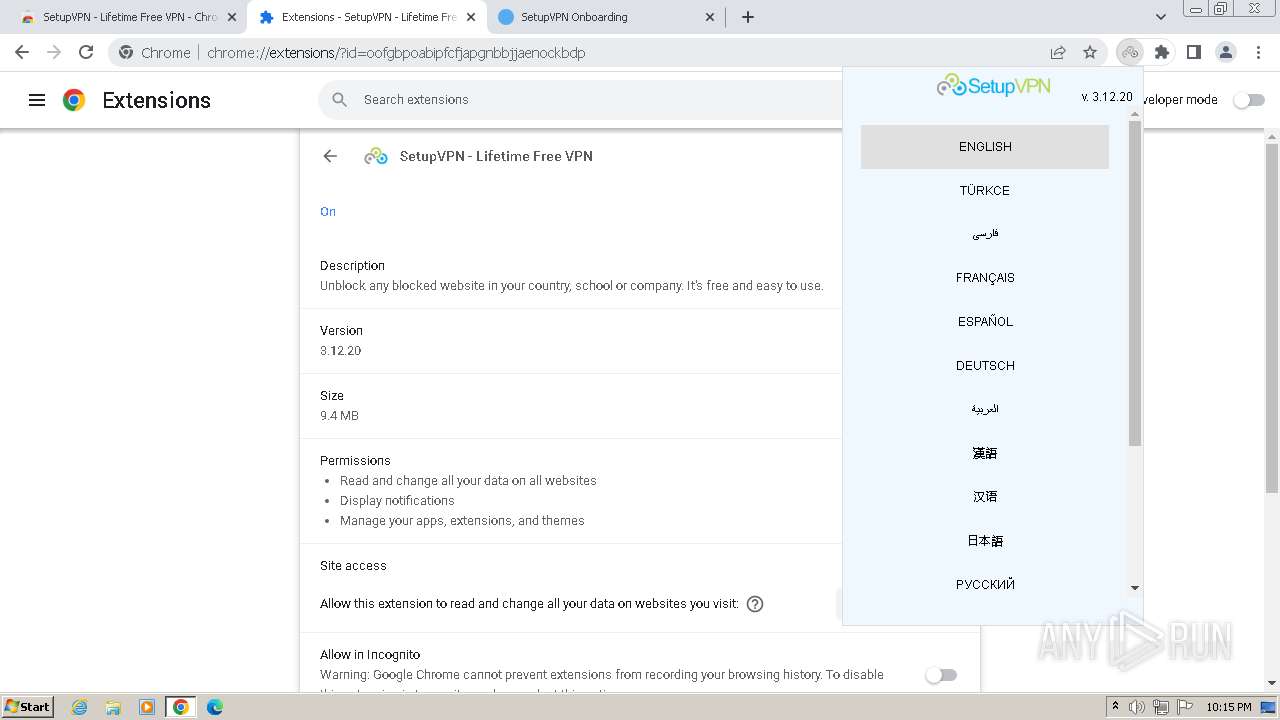Screen dimensions: 1280x720
Task: Select traditional Chinese 漢語 option
Action: (x=985, y=453)
